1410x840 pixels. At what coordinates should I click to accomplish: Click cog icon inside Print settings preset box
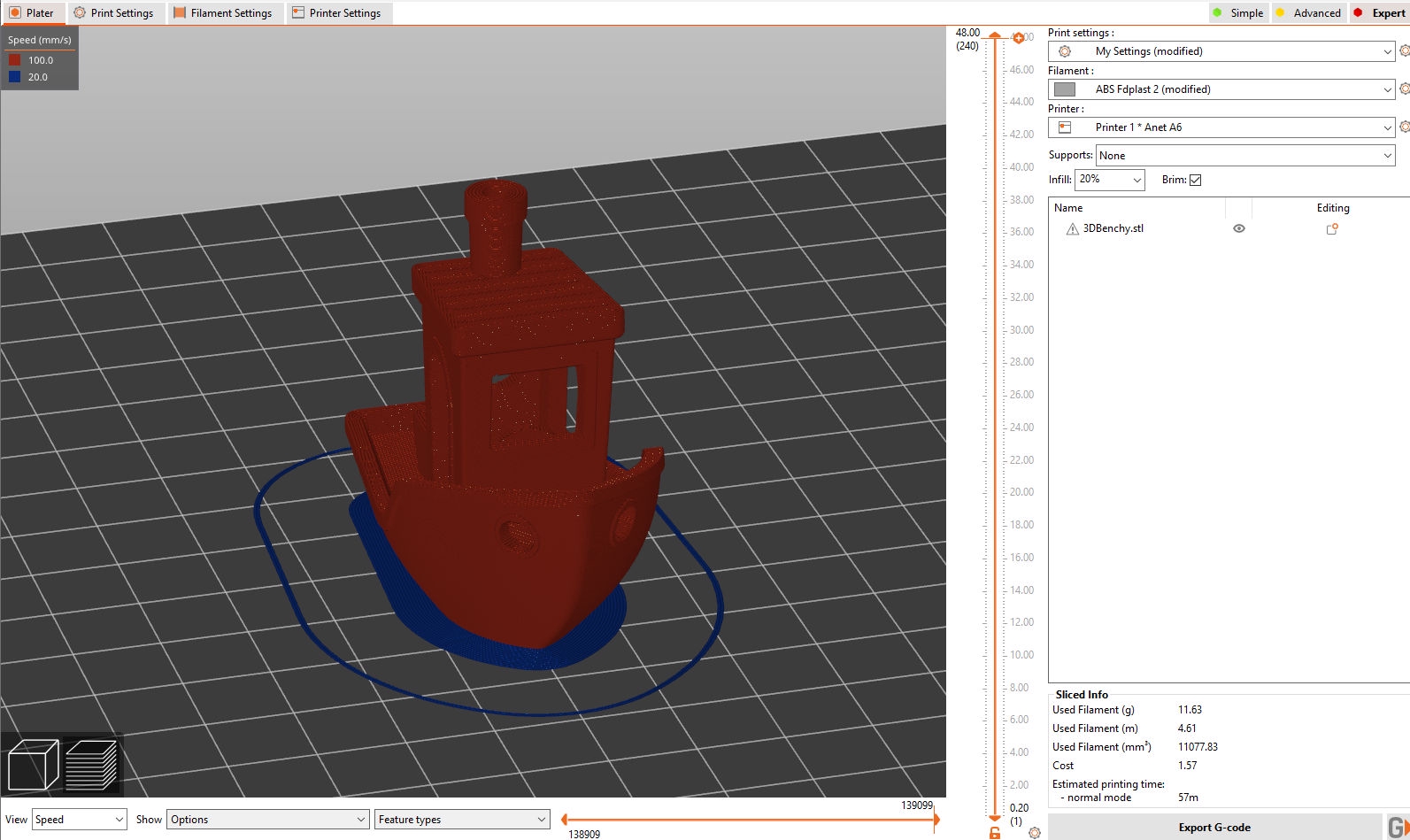(x=1065, y=51)
